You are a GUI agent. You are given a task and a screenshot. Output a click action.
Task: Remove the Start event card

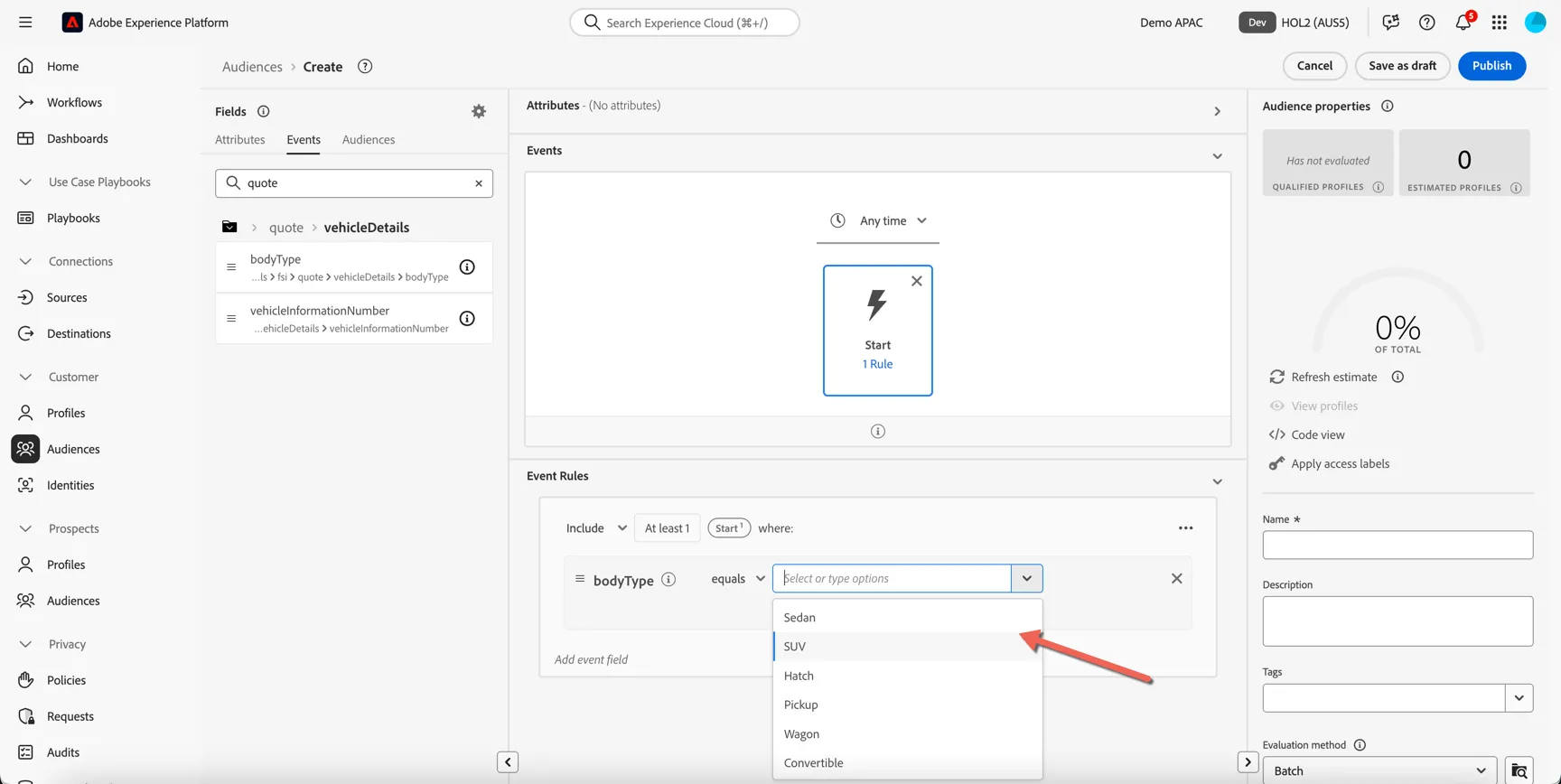(x=917, y=281)
